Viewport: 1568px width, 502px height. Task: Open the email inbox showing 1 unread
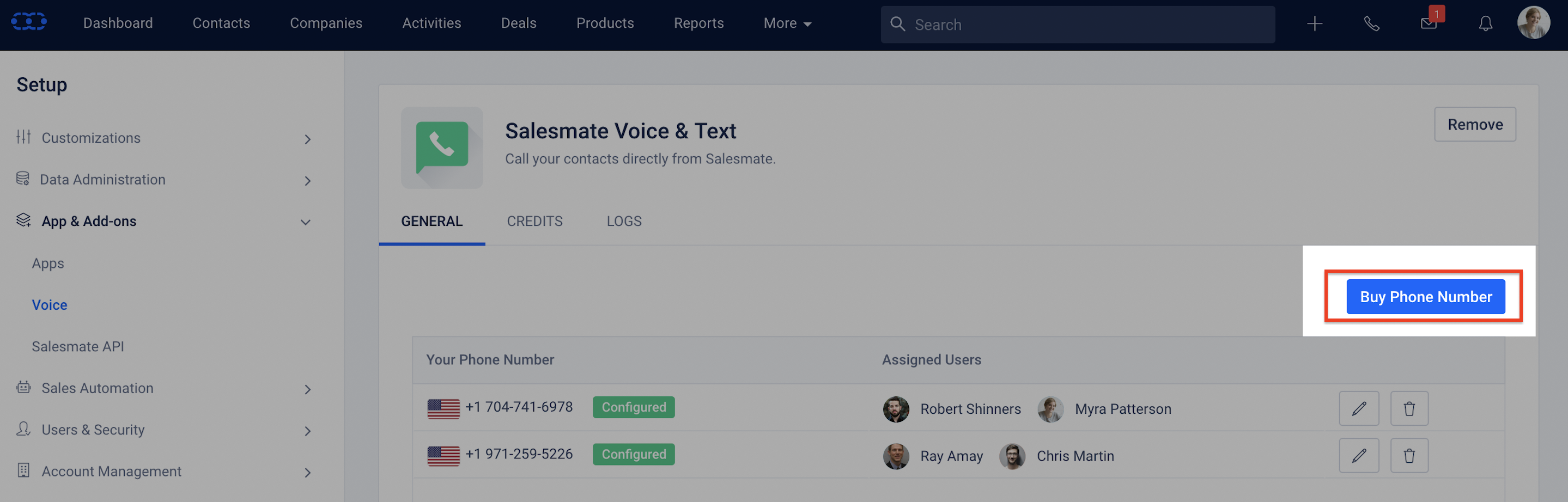(1429, 24)
